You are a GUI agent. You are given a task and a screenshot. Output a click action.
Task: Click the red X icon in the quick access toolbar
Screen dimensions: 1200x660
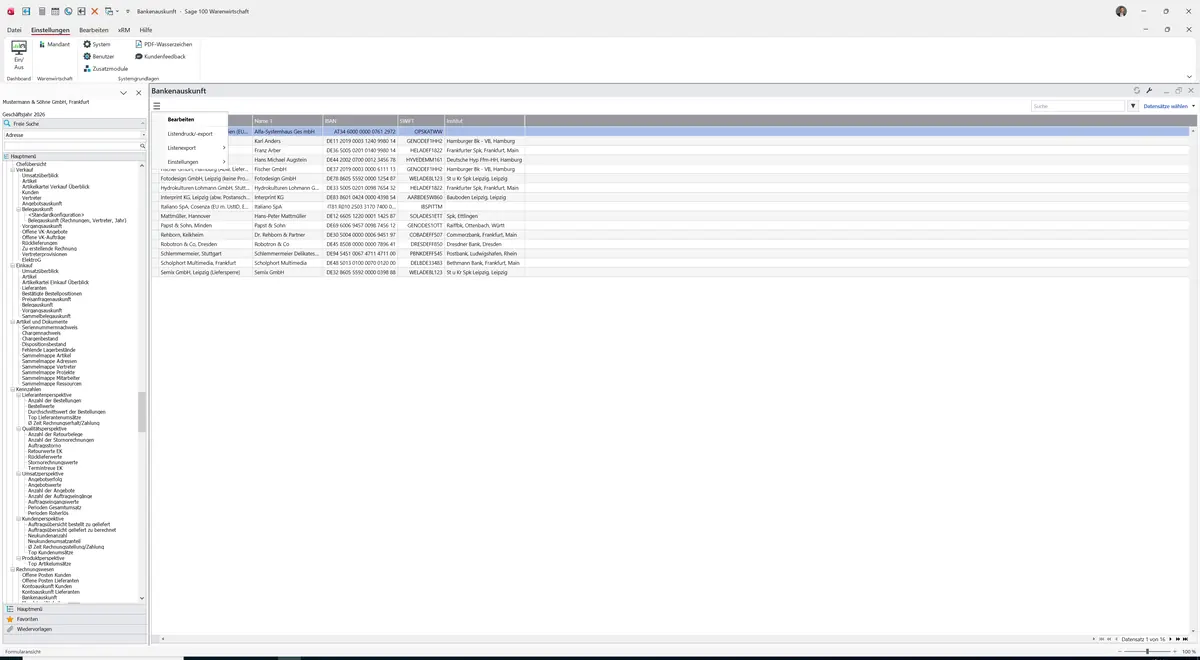(x=95, y=11)
